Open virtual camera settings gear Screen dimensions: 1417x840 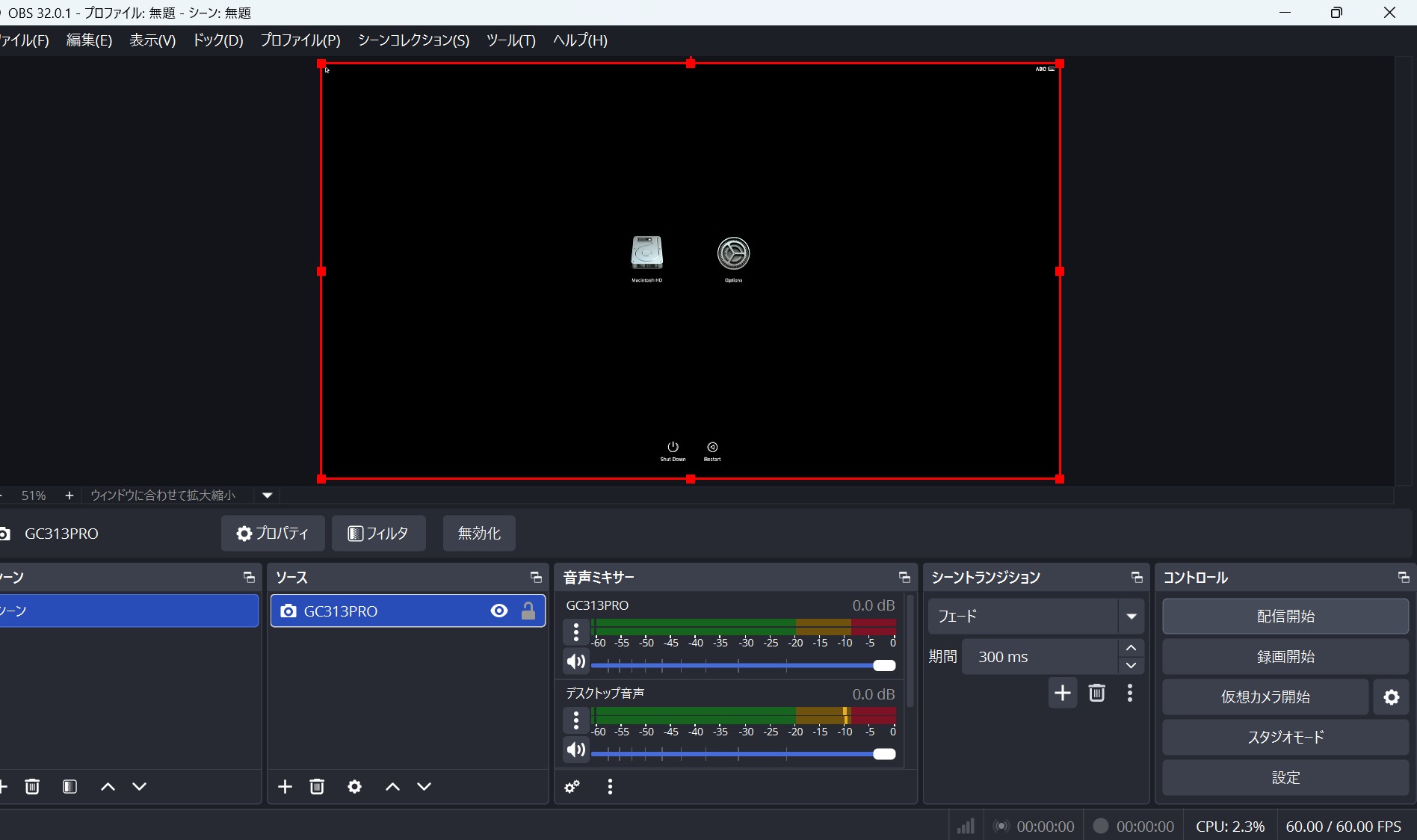1391,697
